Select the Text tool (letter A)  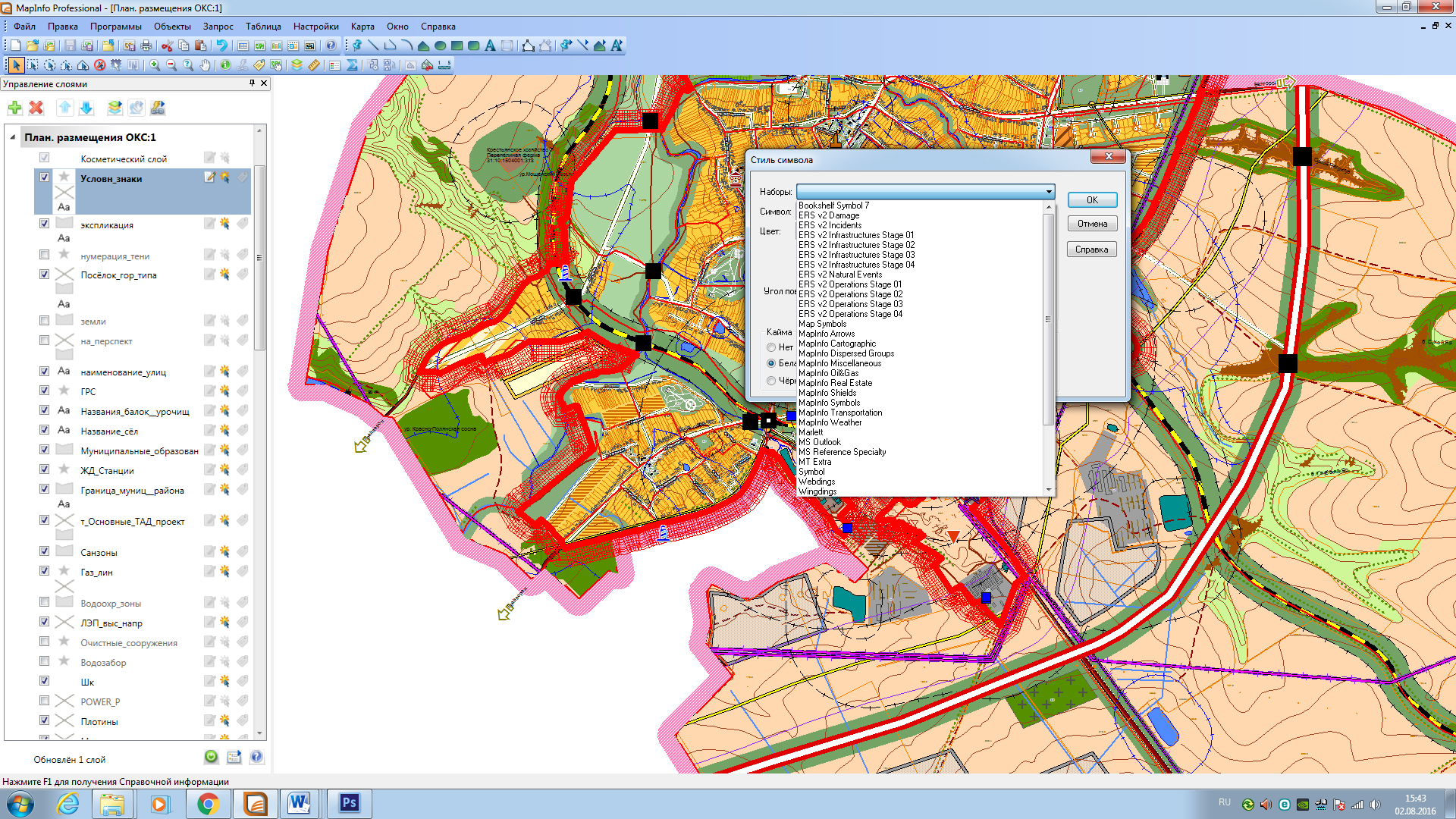(x=490, y=45)
